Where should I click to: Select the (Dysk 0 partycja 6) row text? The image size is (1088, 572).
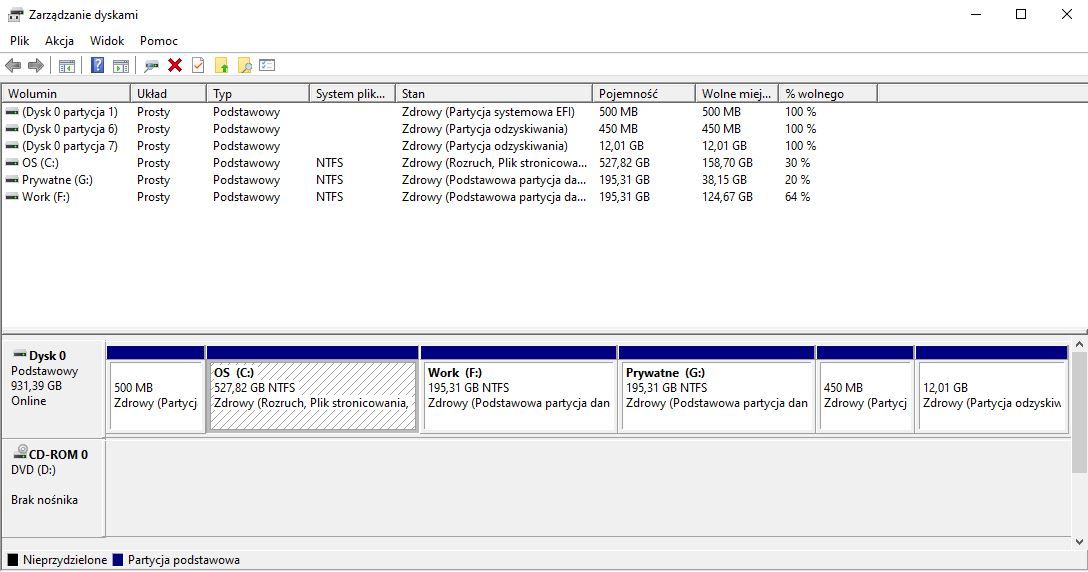pyautogui.click(x=70, y=129)
